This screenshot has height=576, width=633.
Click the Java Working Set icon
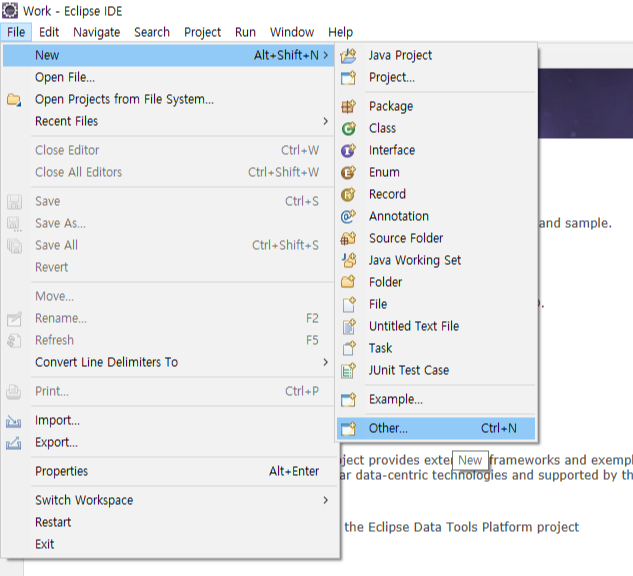click(348, 260)
